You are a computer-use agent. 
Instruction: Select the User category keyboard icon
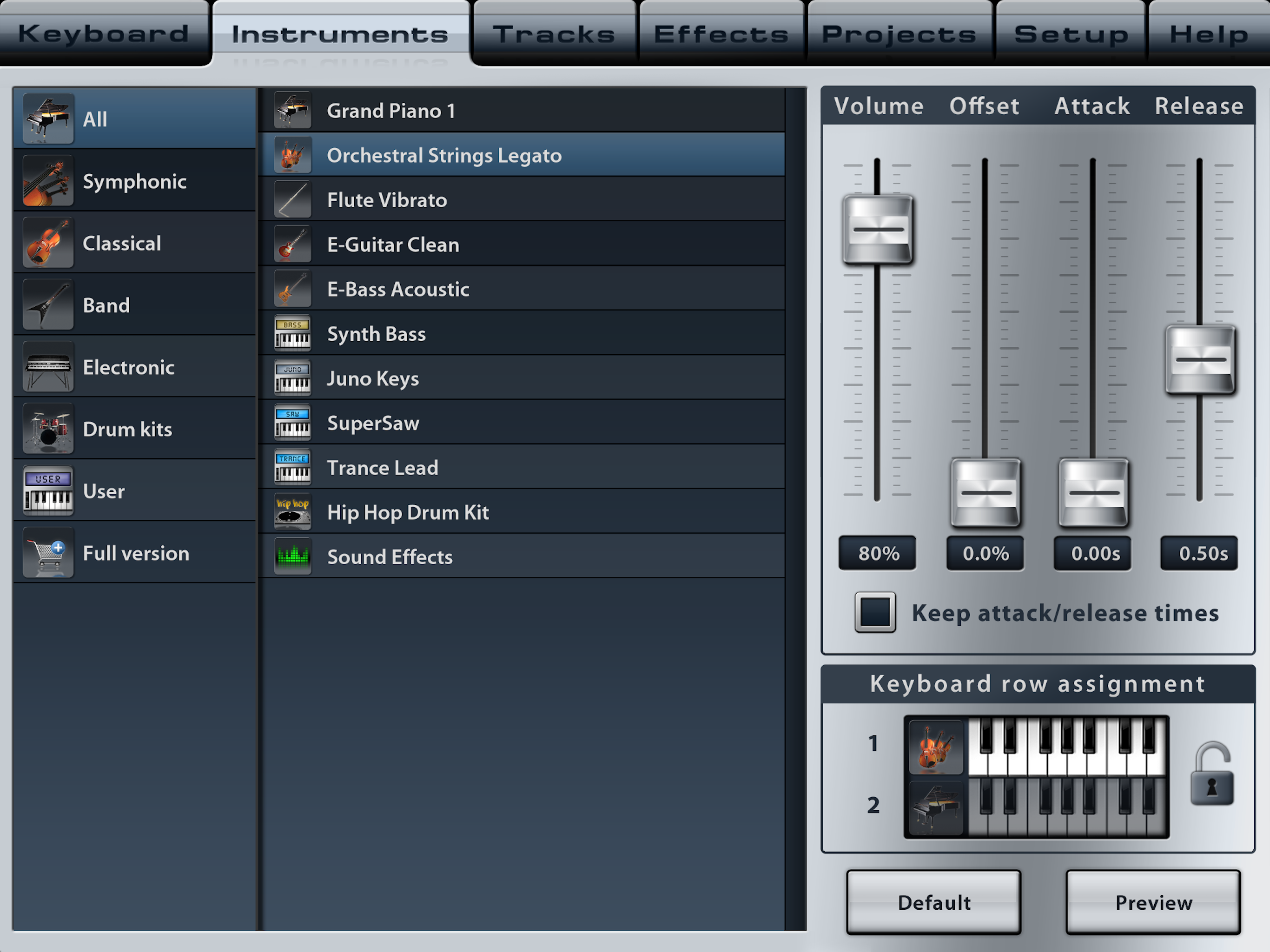coord(48,491)
